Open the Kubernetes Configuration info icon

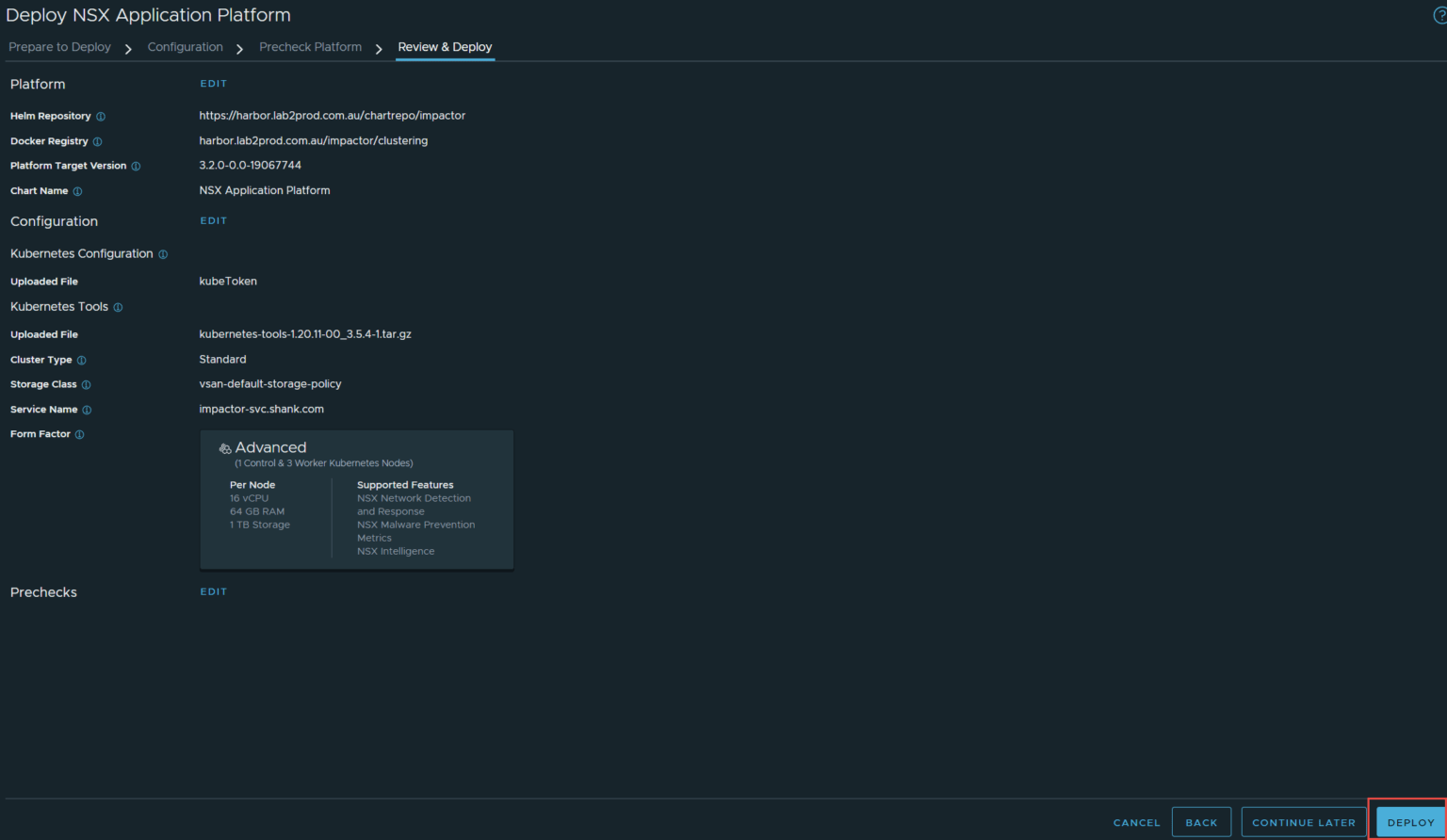163,253
